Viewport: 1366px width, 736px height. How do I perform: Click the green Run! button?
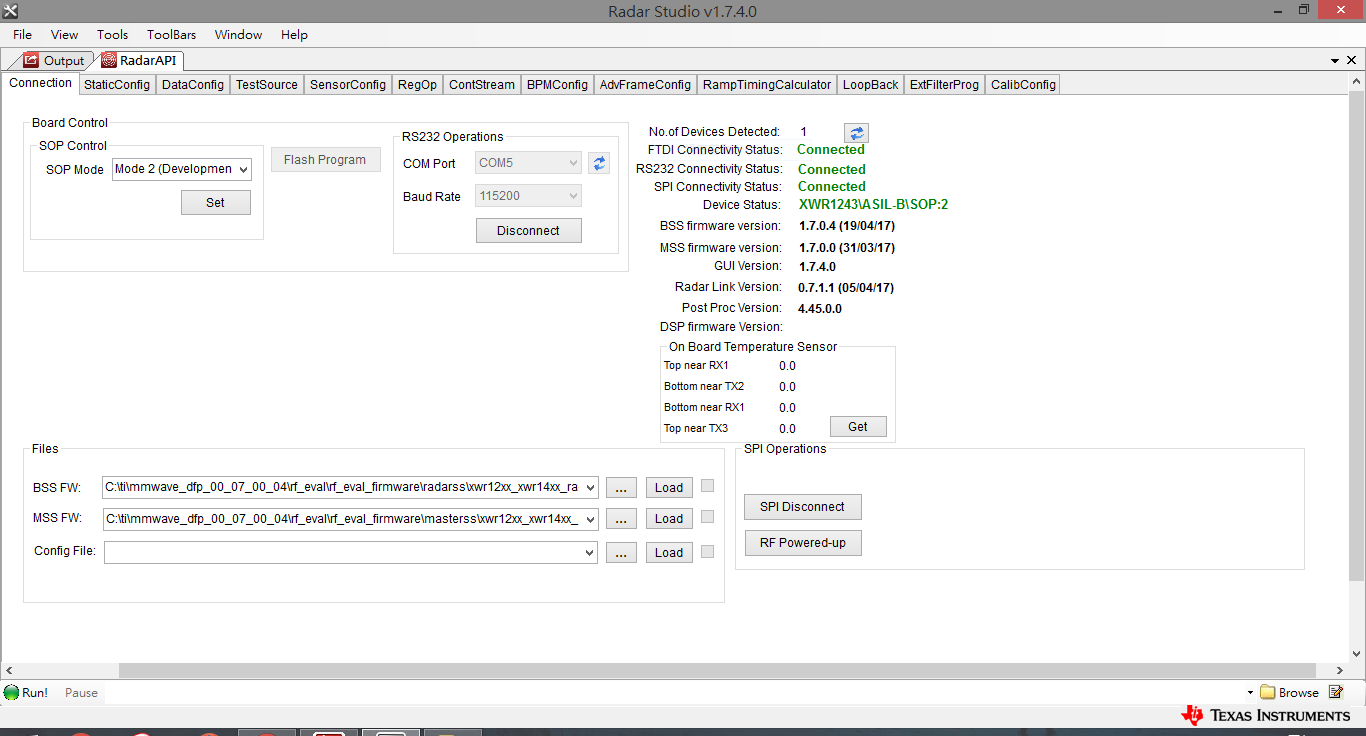click(x=26, y=692)
